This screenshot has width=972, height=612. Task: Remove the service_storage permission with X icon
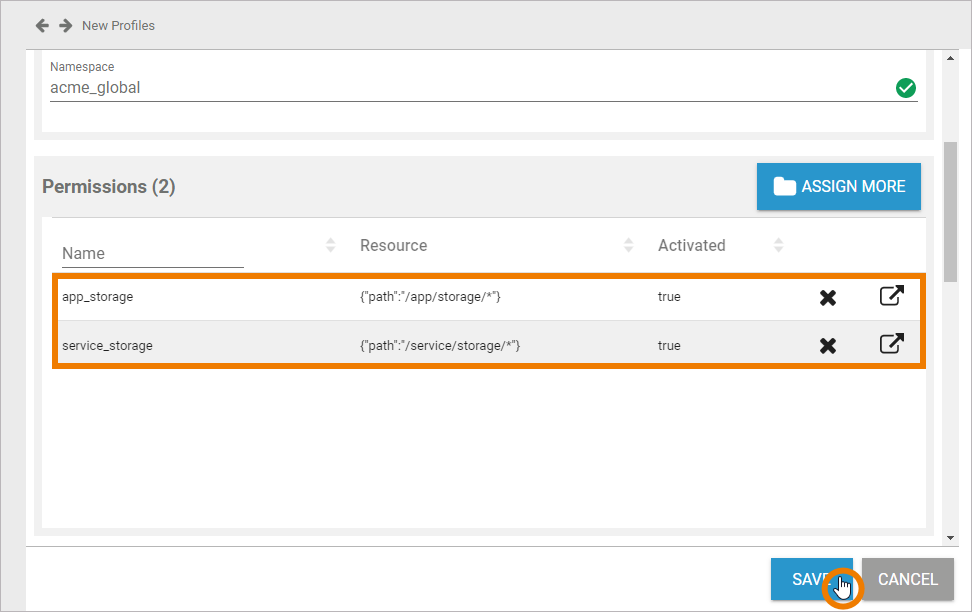828,346
